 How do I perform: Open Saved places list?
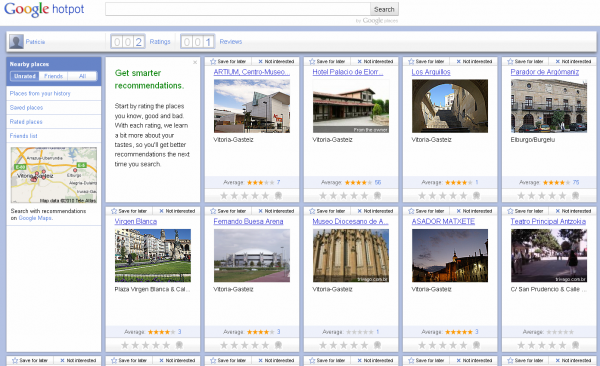pyautogui.click(x=26, y=108)
